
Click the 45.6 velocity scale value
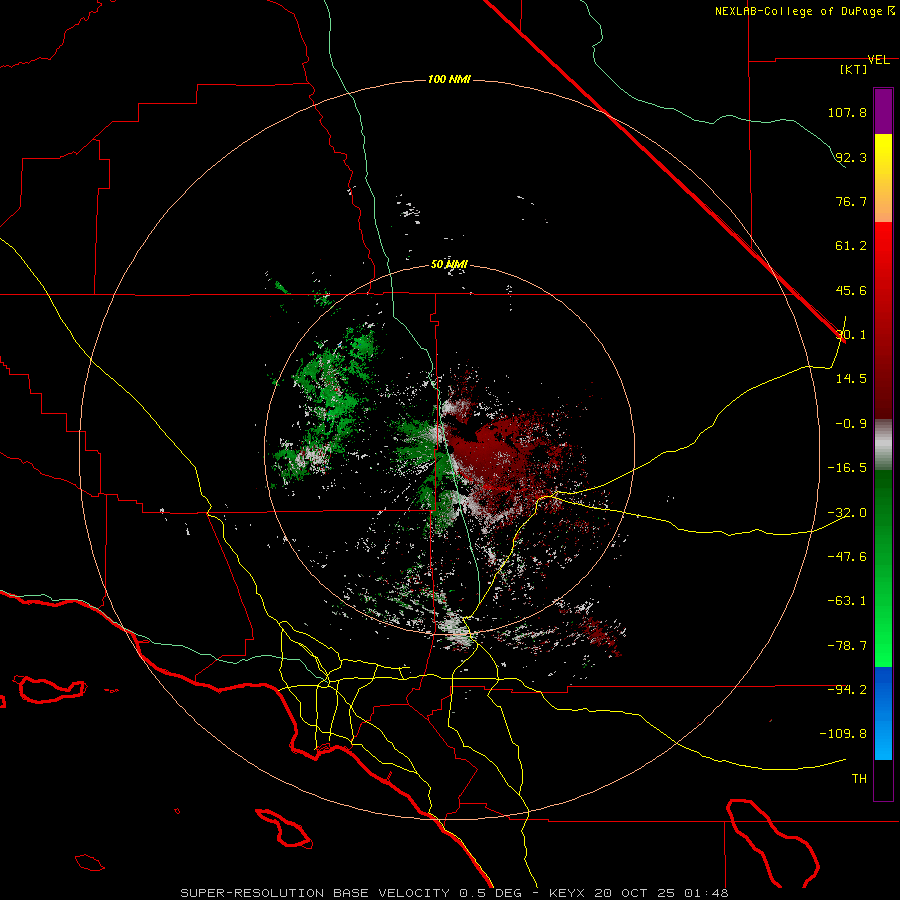851,290
